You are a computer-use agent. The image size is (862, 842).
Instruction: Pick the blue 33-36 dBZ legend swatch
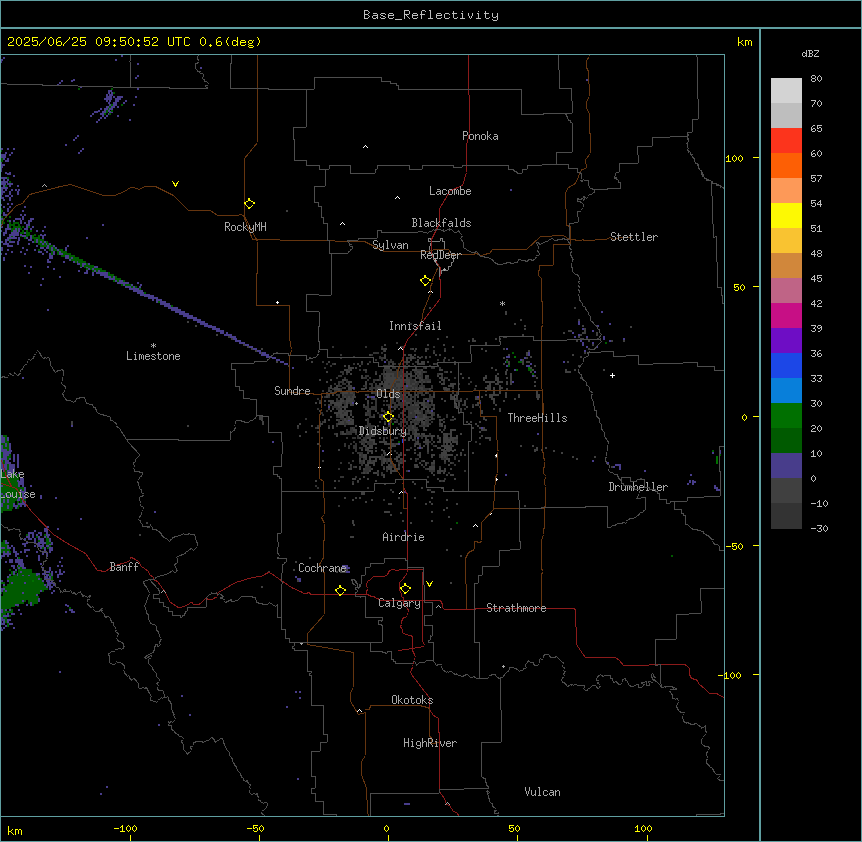point(786,365)
